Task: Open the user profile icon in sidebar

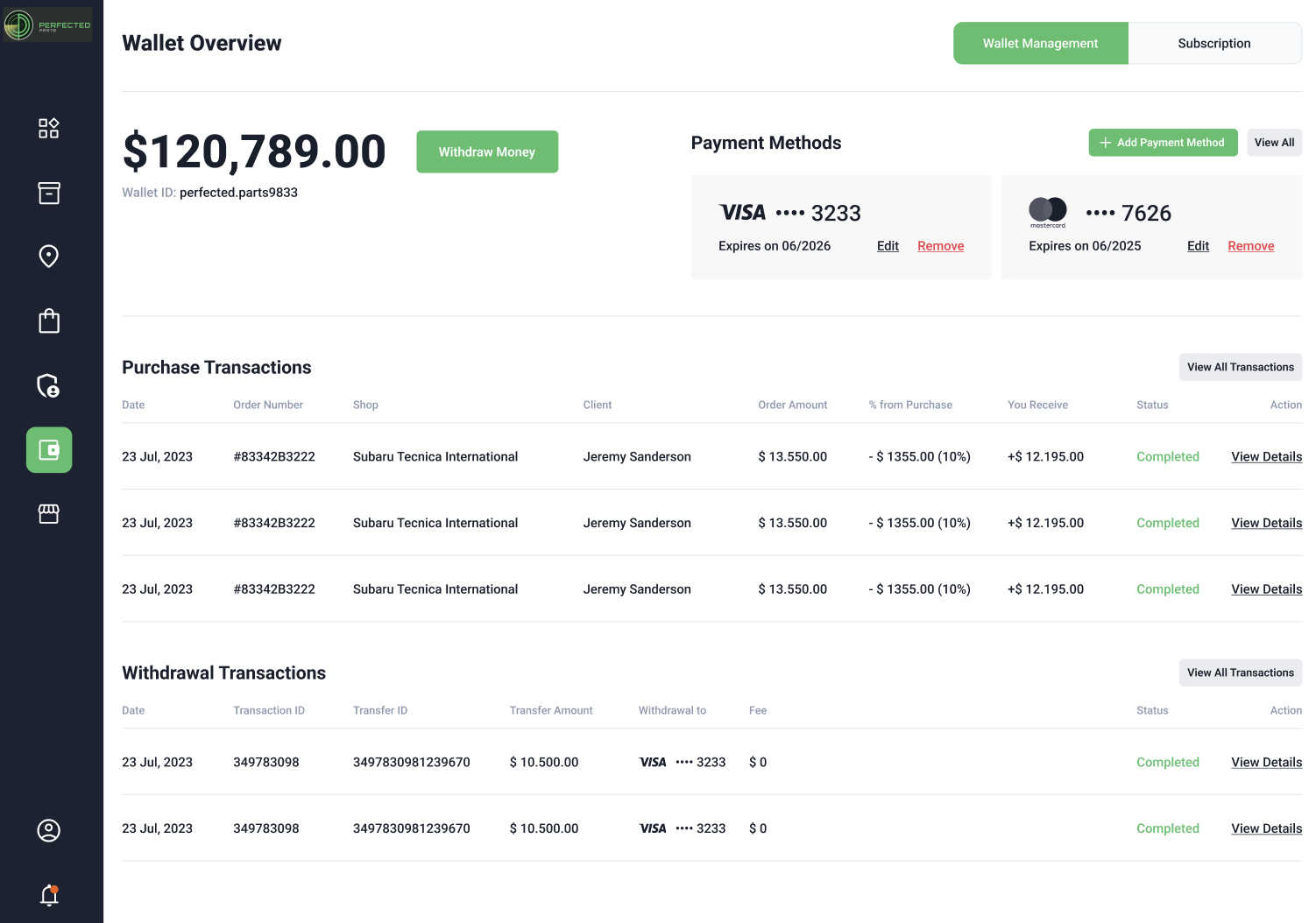Action: (x=49, y=830)
